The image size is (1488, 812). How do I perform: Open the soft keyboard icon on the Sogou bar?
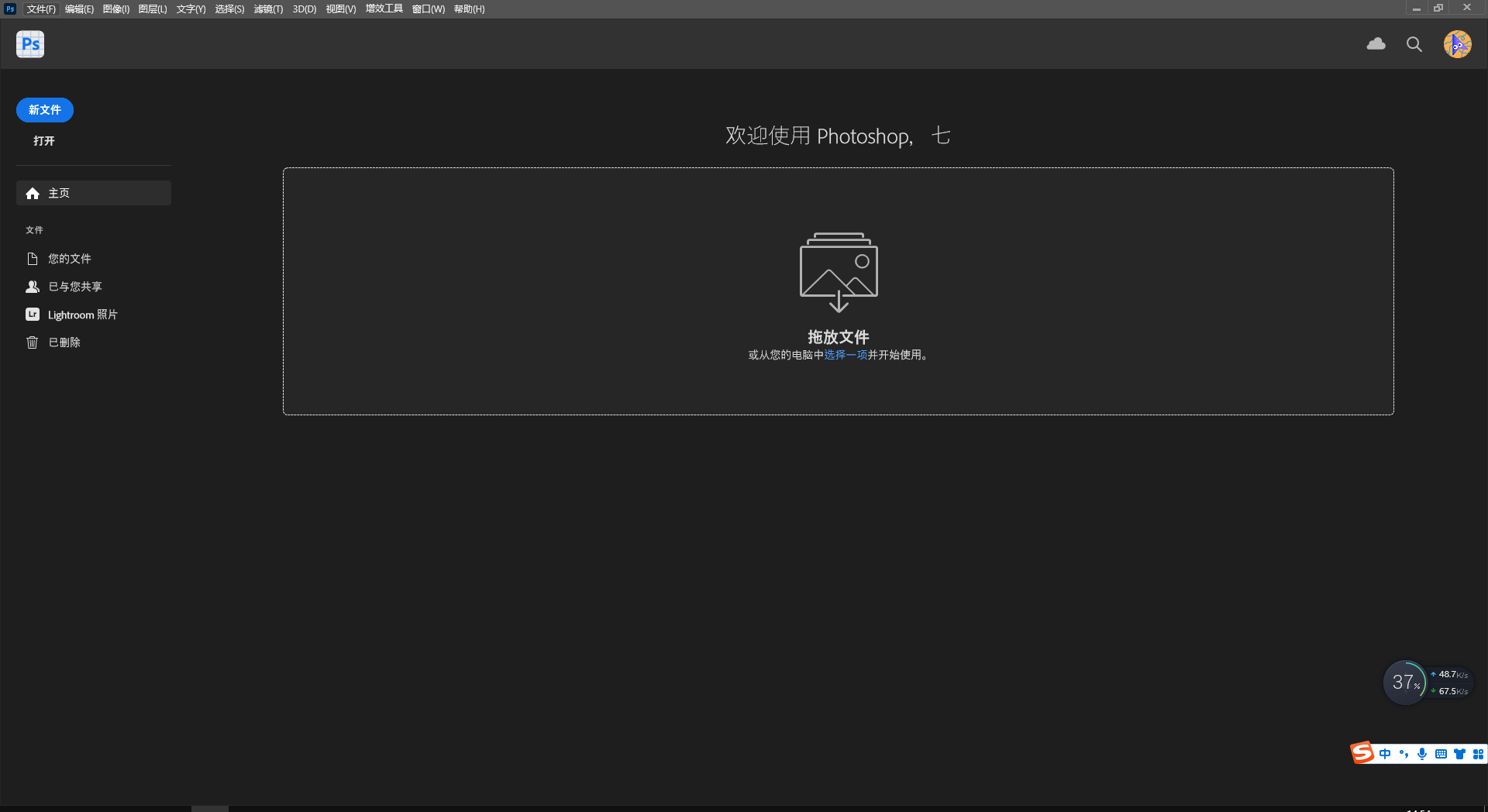(1441, 754)
